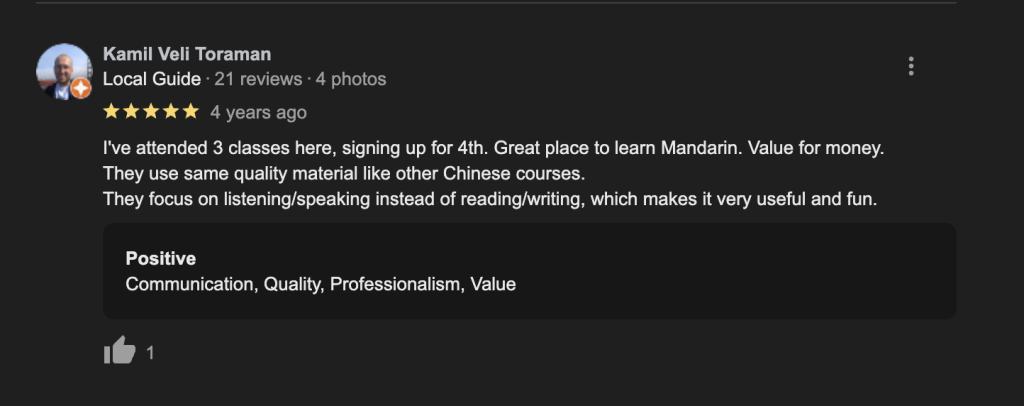The height and width of the screenshot is (406, 1024).
Task: Click the '4 years ago' timestamp
Action: [x=258, y=112]
